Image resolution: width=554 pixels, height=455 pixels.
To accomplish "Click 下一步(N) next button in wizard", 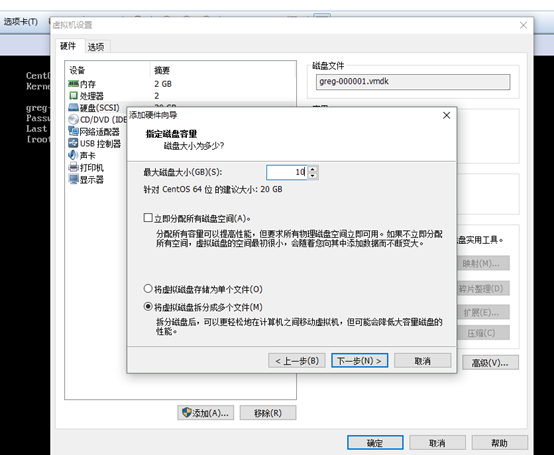I will click(x=359, y=361).
